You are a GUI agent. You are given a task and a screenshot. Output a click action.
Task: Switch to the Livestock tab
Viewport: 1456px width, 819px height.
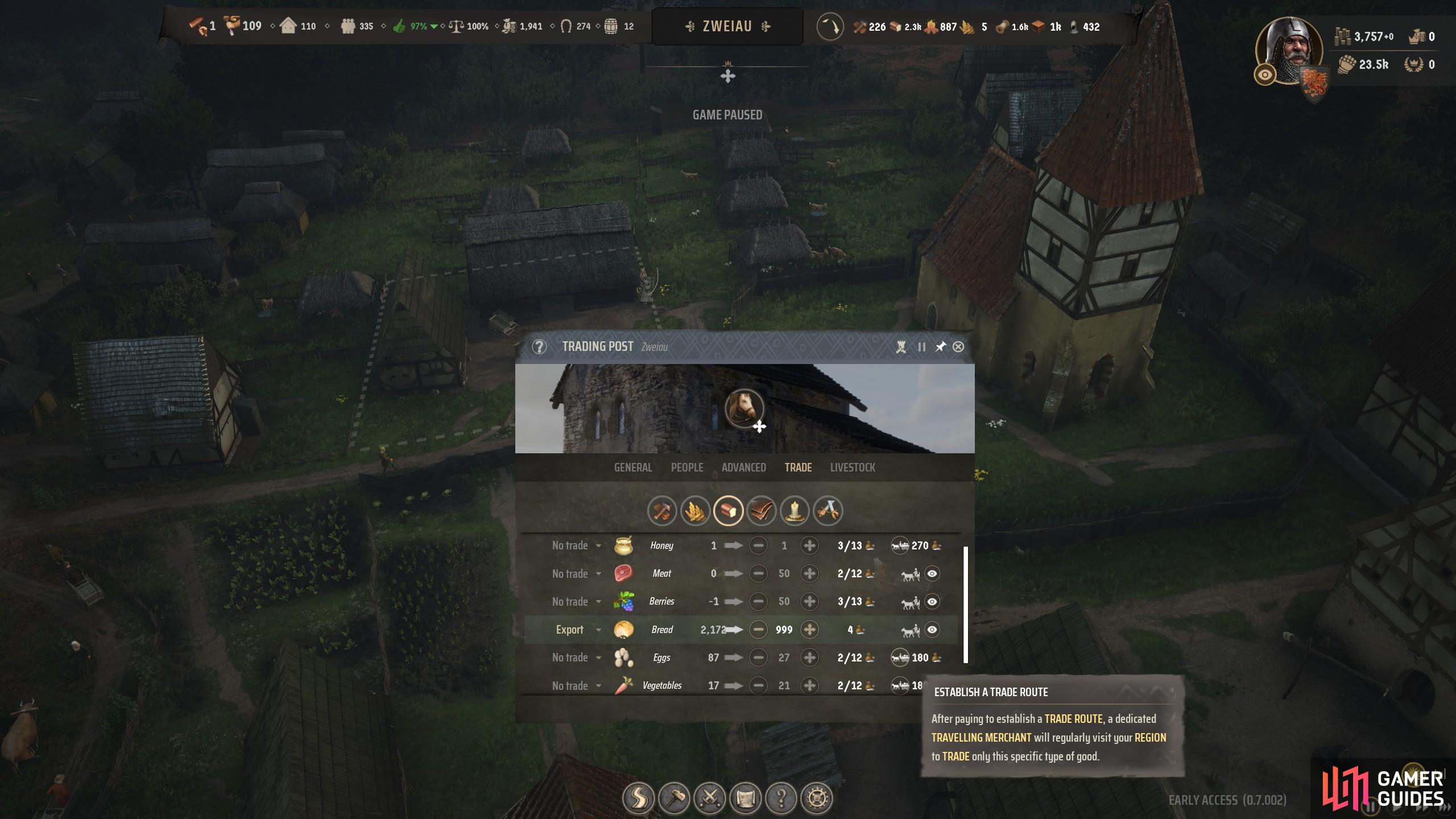click(x=853, y=467)
